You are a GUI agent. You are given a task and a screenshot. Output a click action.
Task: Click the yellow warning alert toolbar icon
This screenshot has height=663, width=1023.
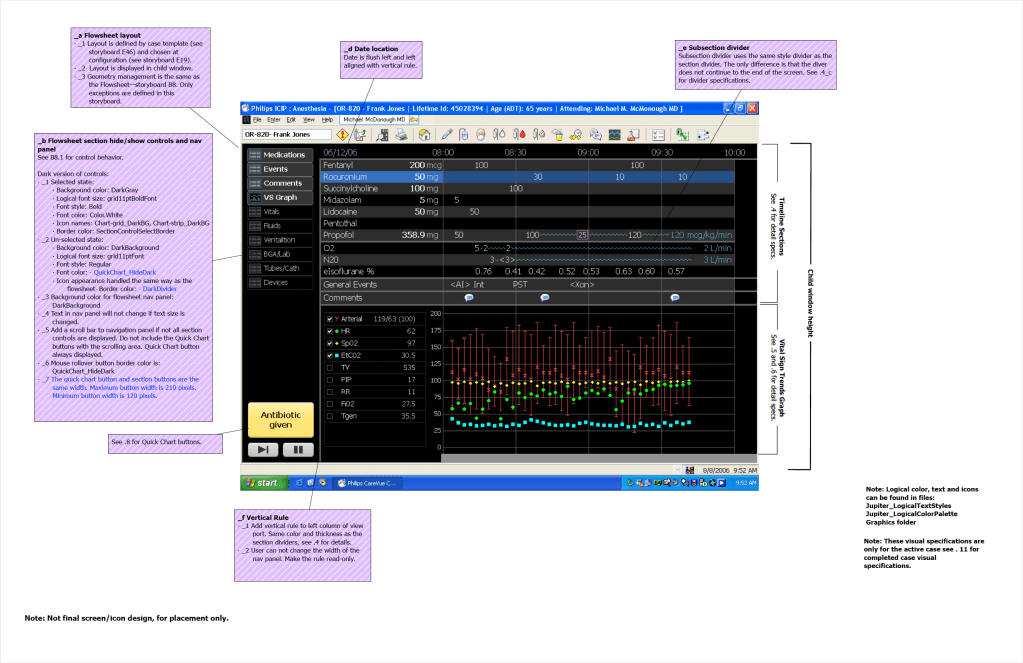343,134
